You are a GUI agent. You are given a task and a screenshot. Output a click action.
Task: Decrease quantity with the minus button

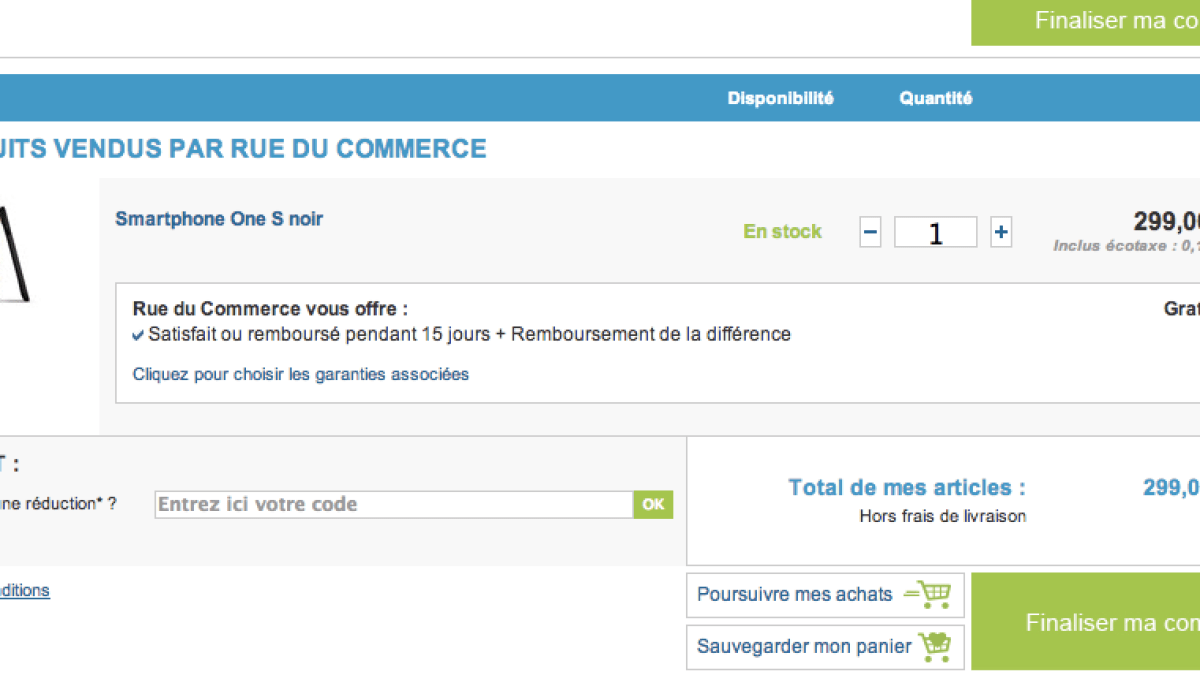coord(870,233)
